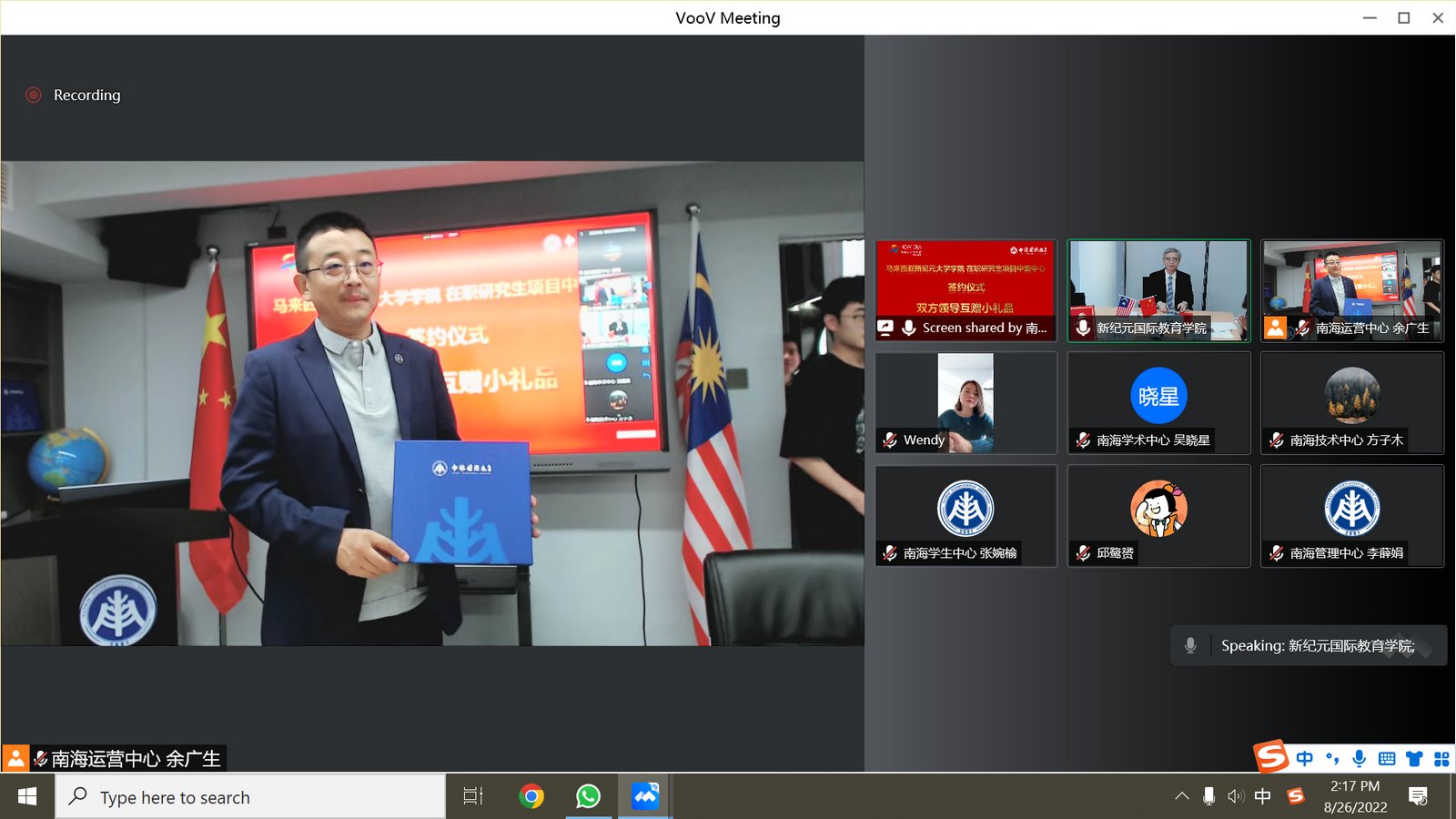Click the Type here to search box
Screen dimensions: 1456x819
(250, 796)
